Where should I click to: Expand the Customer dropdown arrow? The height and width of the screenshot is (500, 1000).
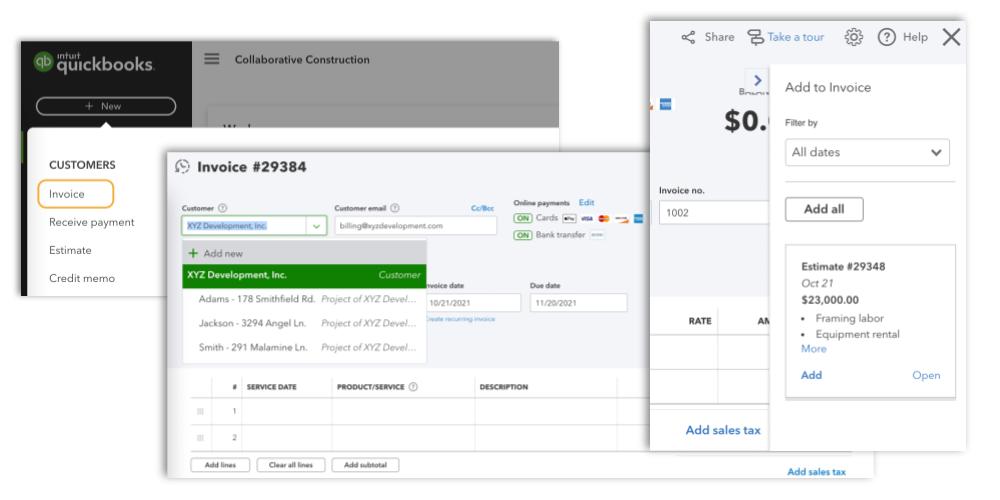click(316, 226)
